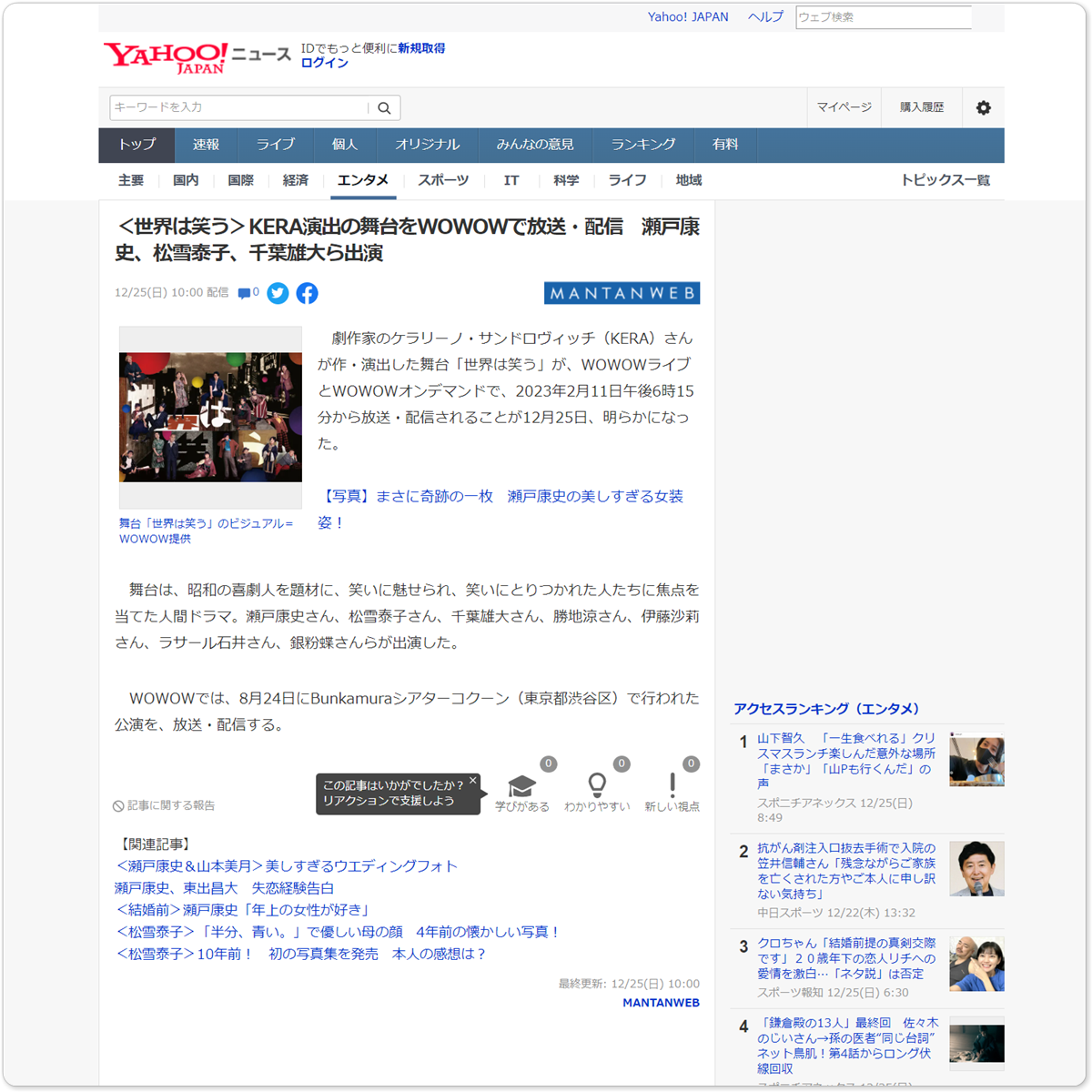
Task: Open the Yahoo! JAPAN top link
Action: click(688, 17)
